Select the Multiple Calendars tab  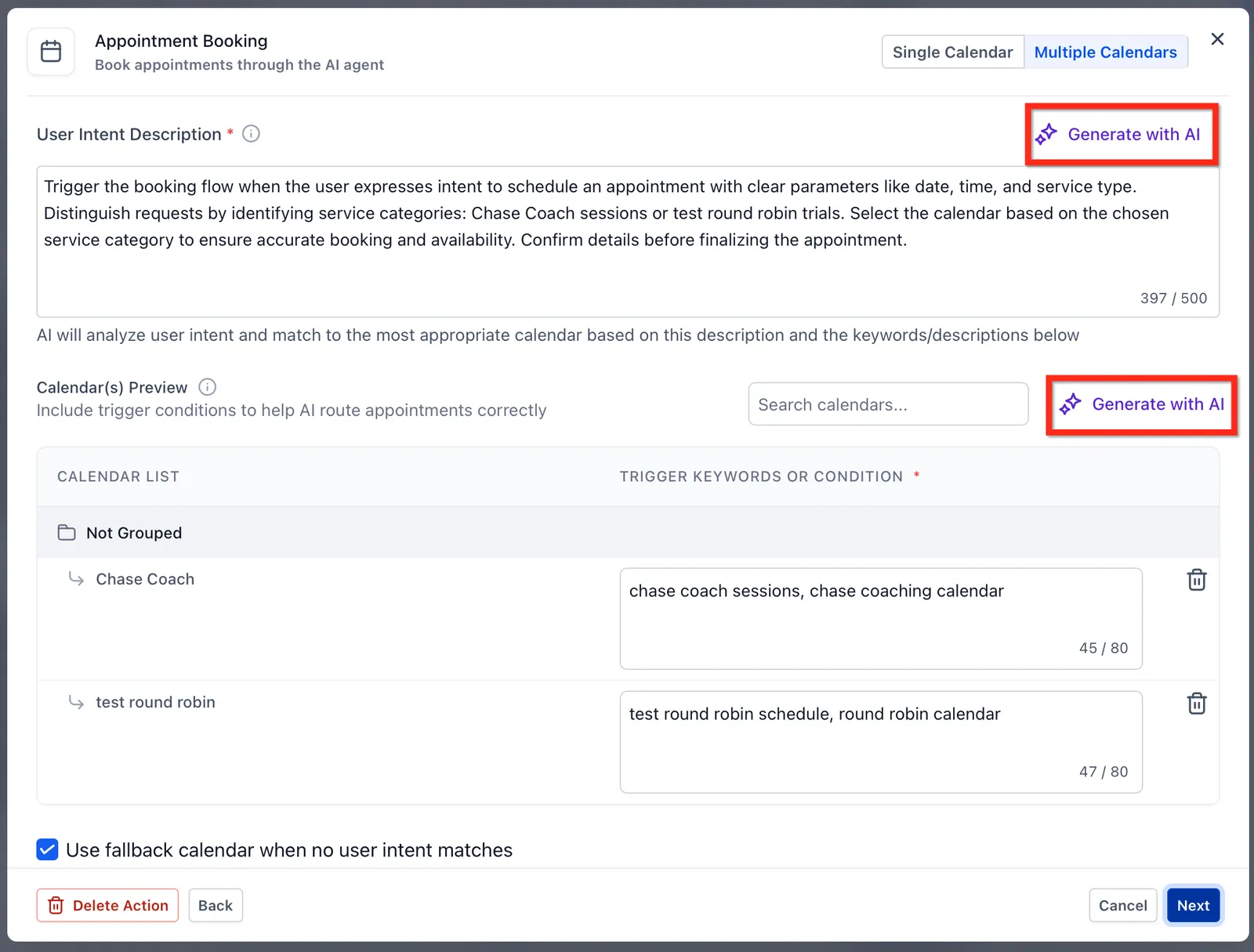(x=1105, y=52)
